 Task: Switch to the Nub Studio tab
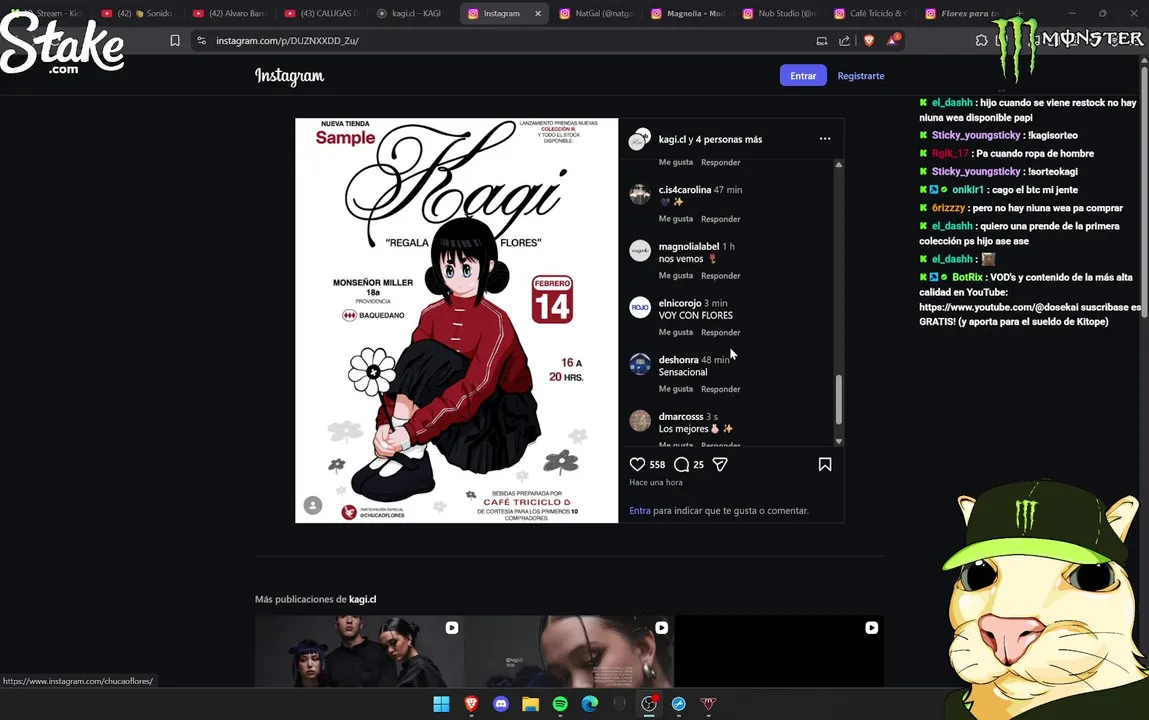point(780,13)
